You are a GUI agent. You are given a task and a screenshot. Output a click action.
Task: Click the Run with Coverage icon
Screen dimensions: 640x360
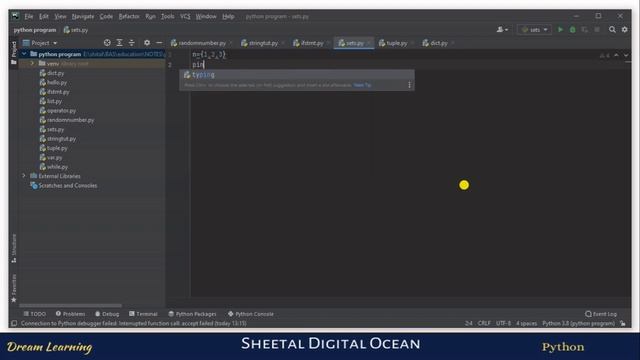coord(584,29)
